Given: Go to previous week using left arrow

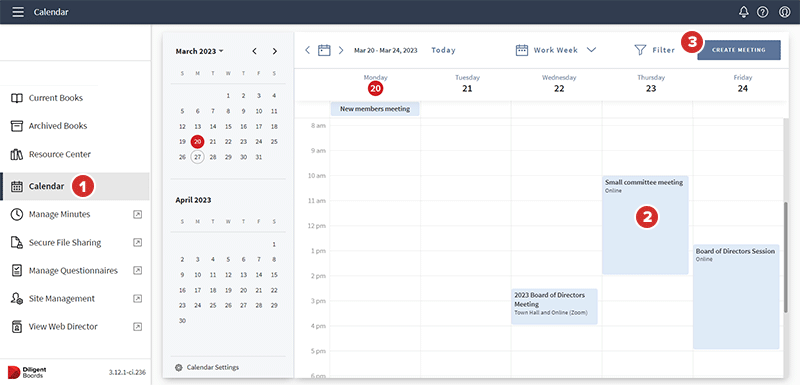Looking at the screenshot, I should click(x=308, y=50).
